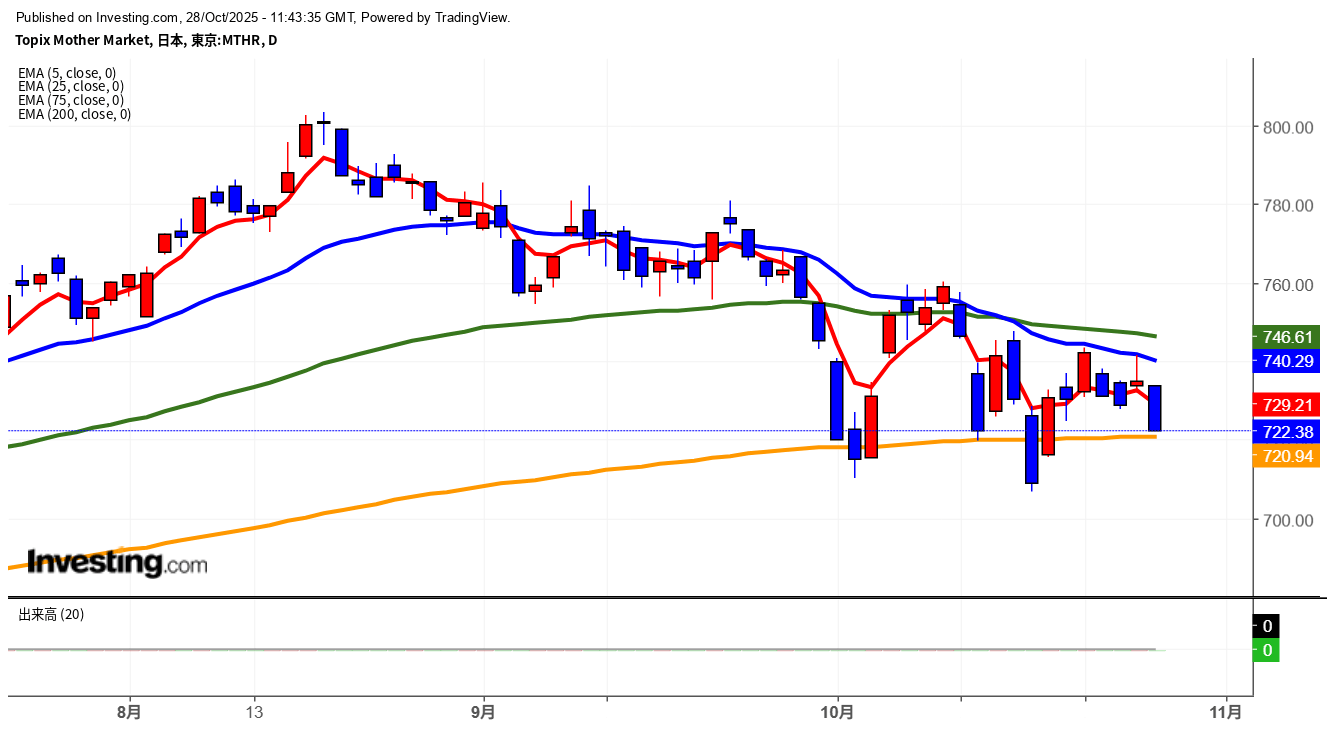Click the 700.00 level on price axis
Viewport: 1327px width, 729px height.
tap(1286, 520)
